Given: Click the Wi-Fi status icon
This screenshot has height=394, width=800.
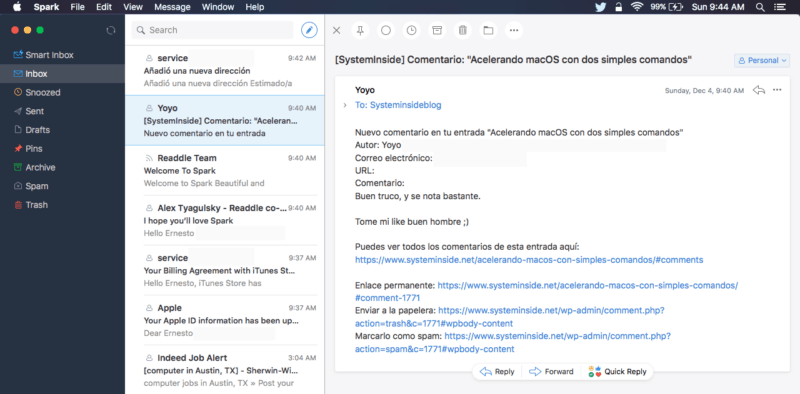Looking at the screenshot, I should point(636,7).
